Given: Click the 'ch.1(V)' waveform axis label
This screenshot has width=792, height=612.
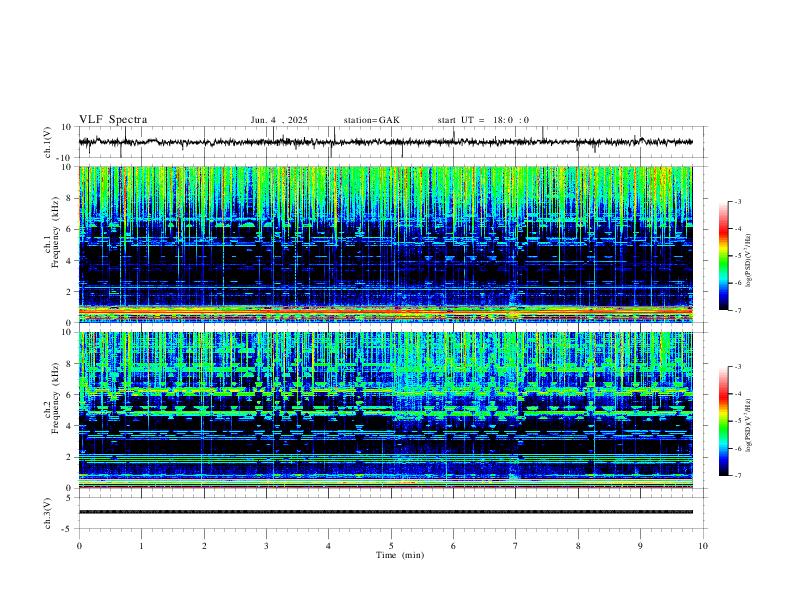Looking at the screenshot, I should click(48, 142).
